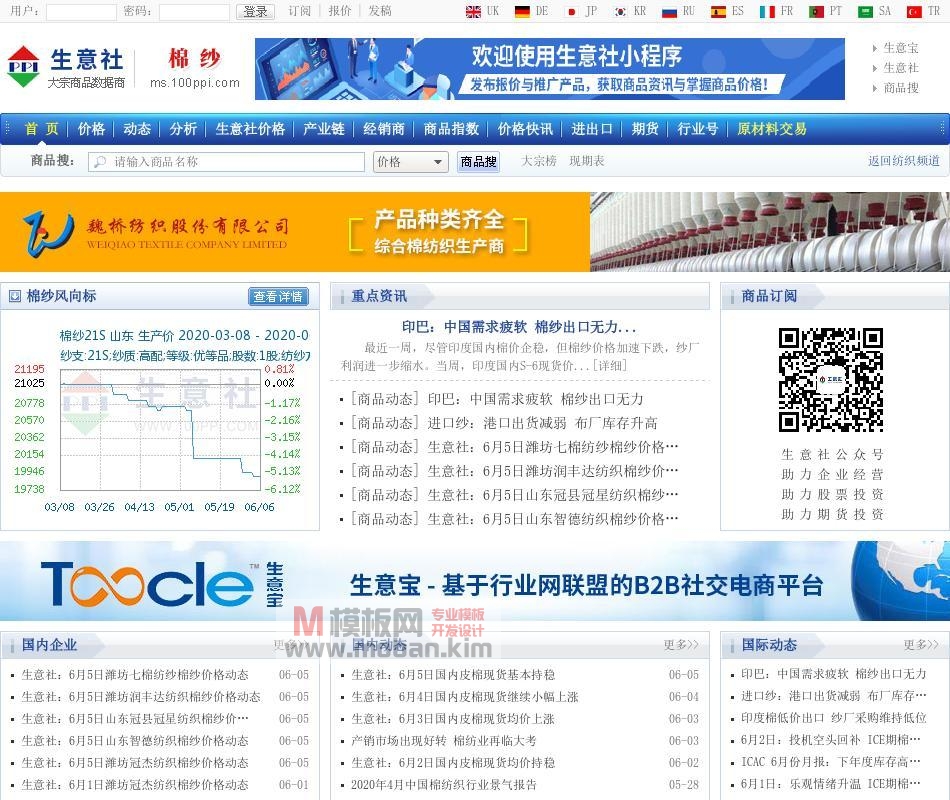The width and height of the screenshot is (950, 800).
Task: Open headline 印巴：中国需求疲软 棉纱出口无力...
Action: (519, 327)
